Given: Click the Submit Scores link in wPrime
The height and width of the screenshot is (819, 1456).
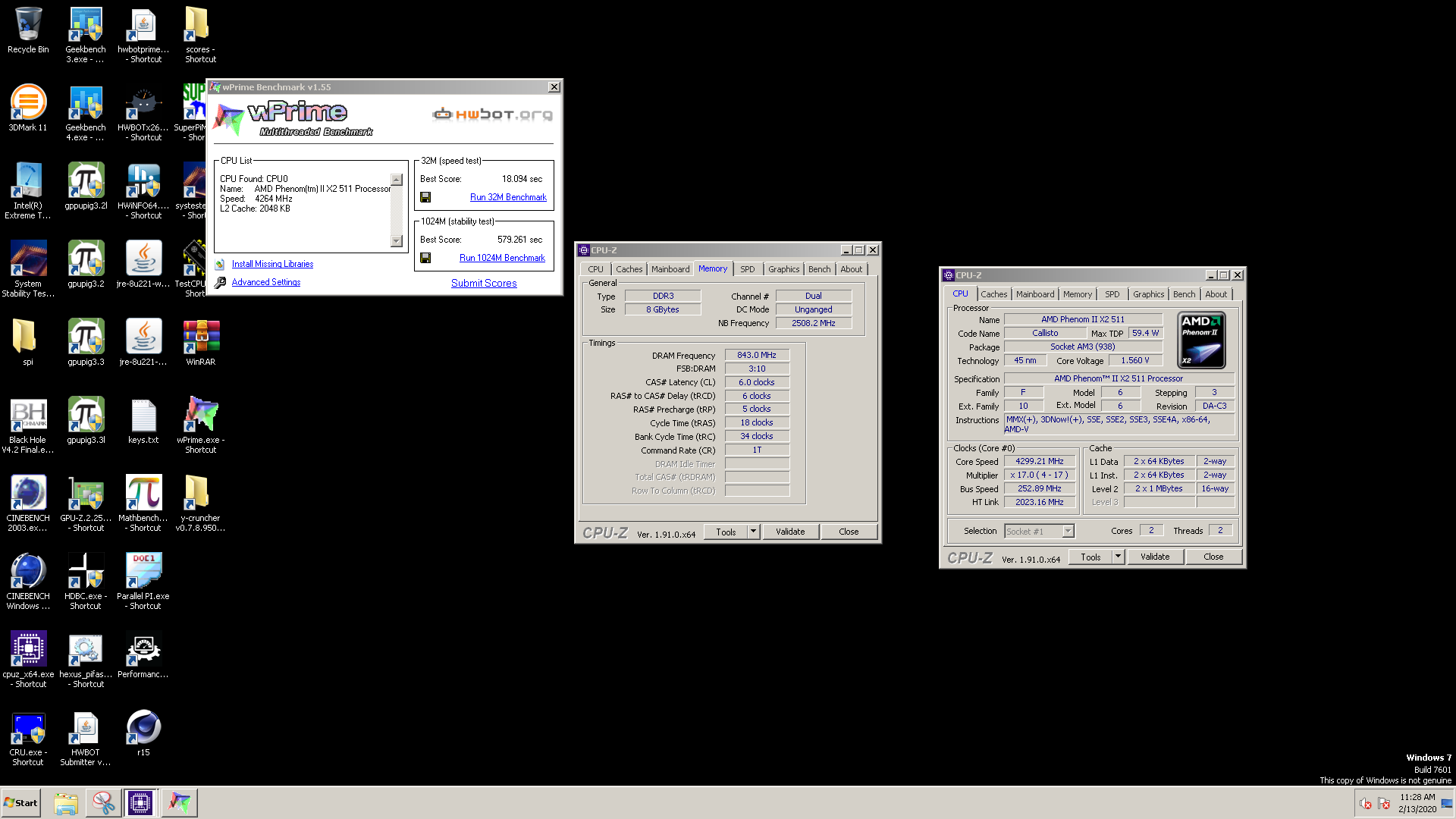Looking at the screenshot, I should [x=484, y=283].
